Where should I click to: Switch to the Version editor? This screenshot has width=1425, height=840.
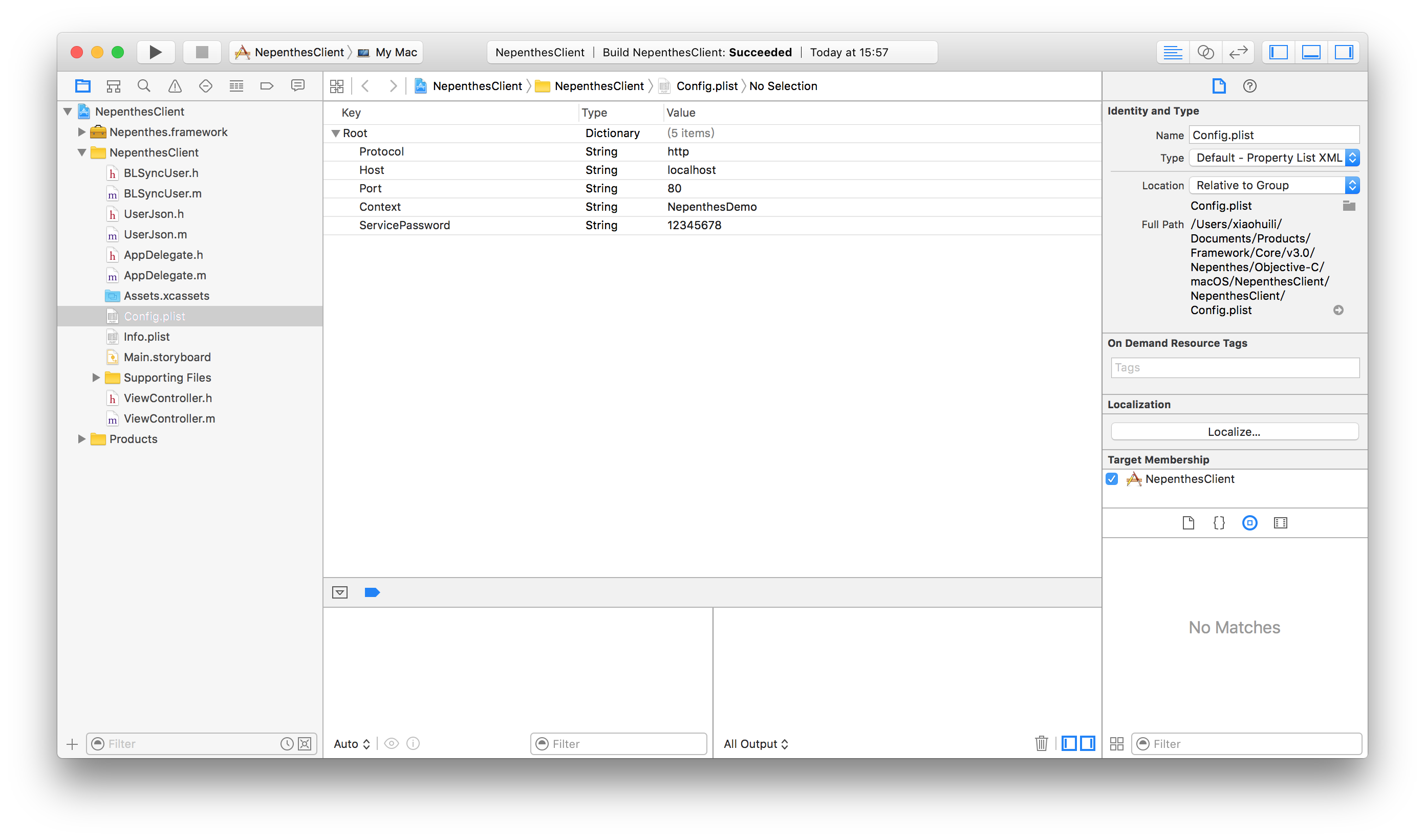tap(1238, 52)
